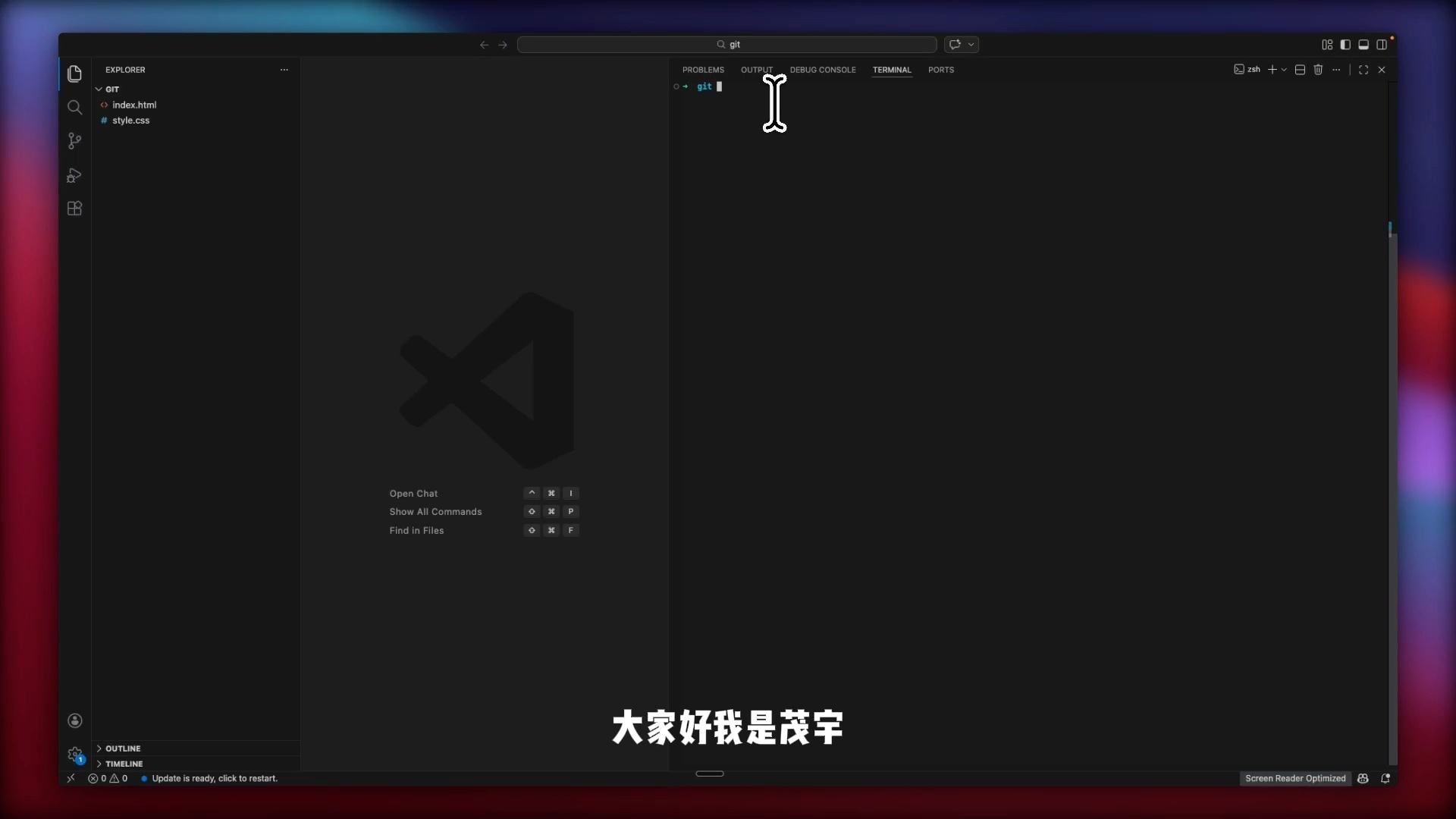The image size is (1456, 819).
Task: Split the terminal panel
Action: (1300, 70)
